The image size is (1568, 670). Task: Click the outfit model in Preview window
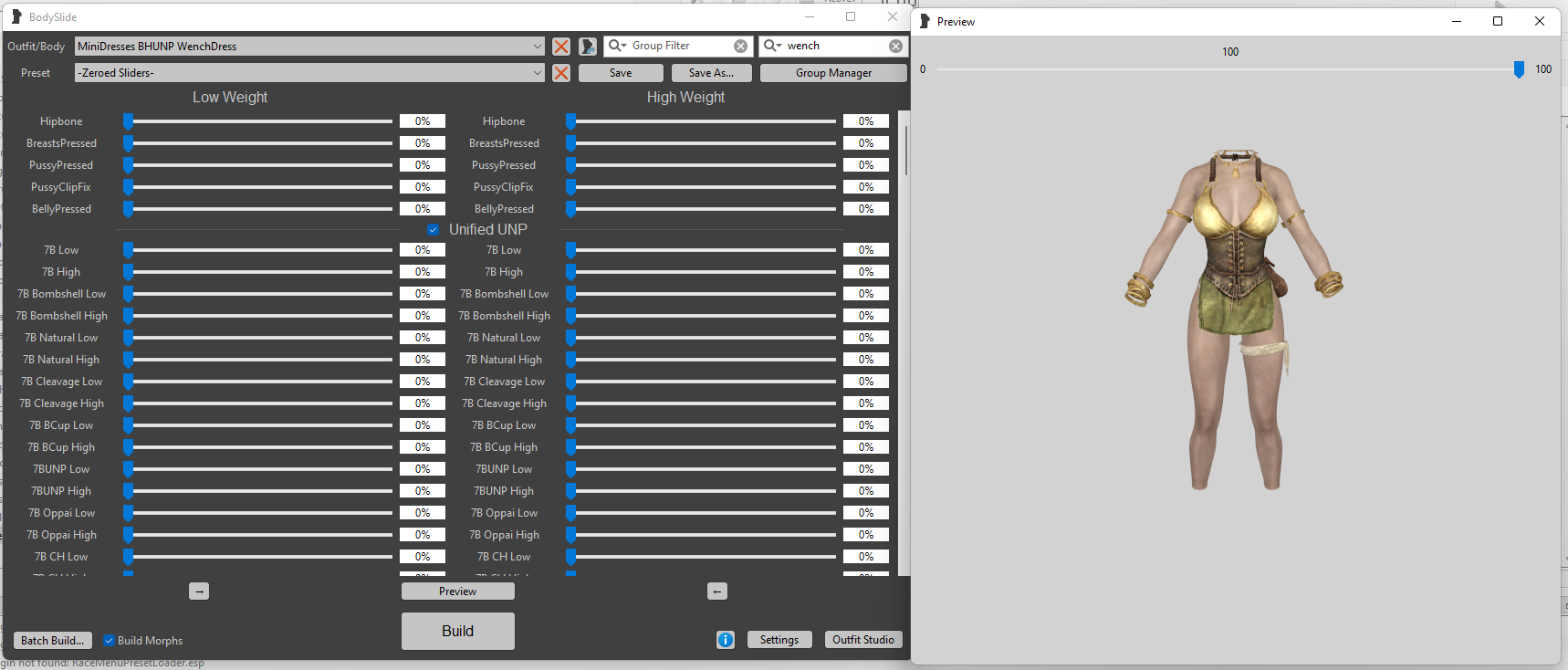click(1233, 319)
